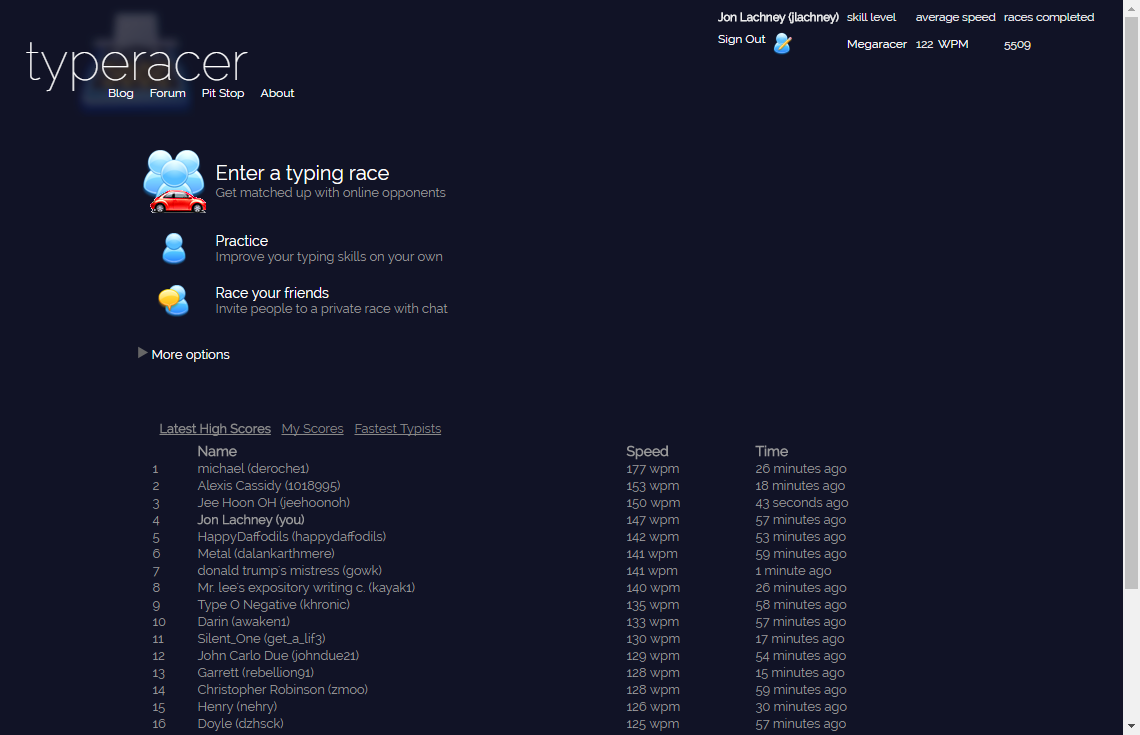Click the Megaracer skill level value

(x=877, y=44)
